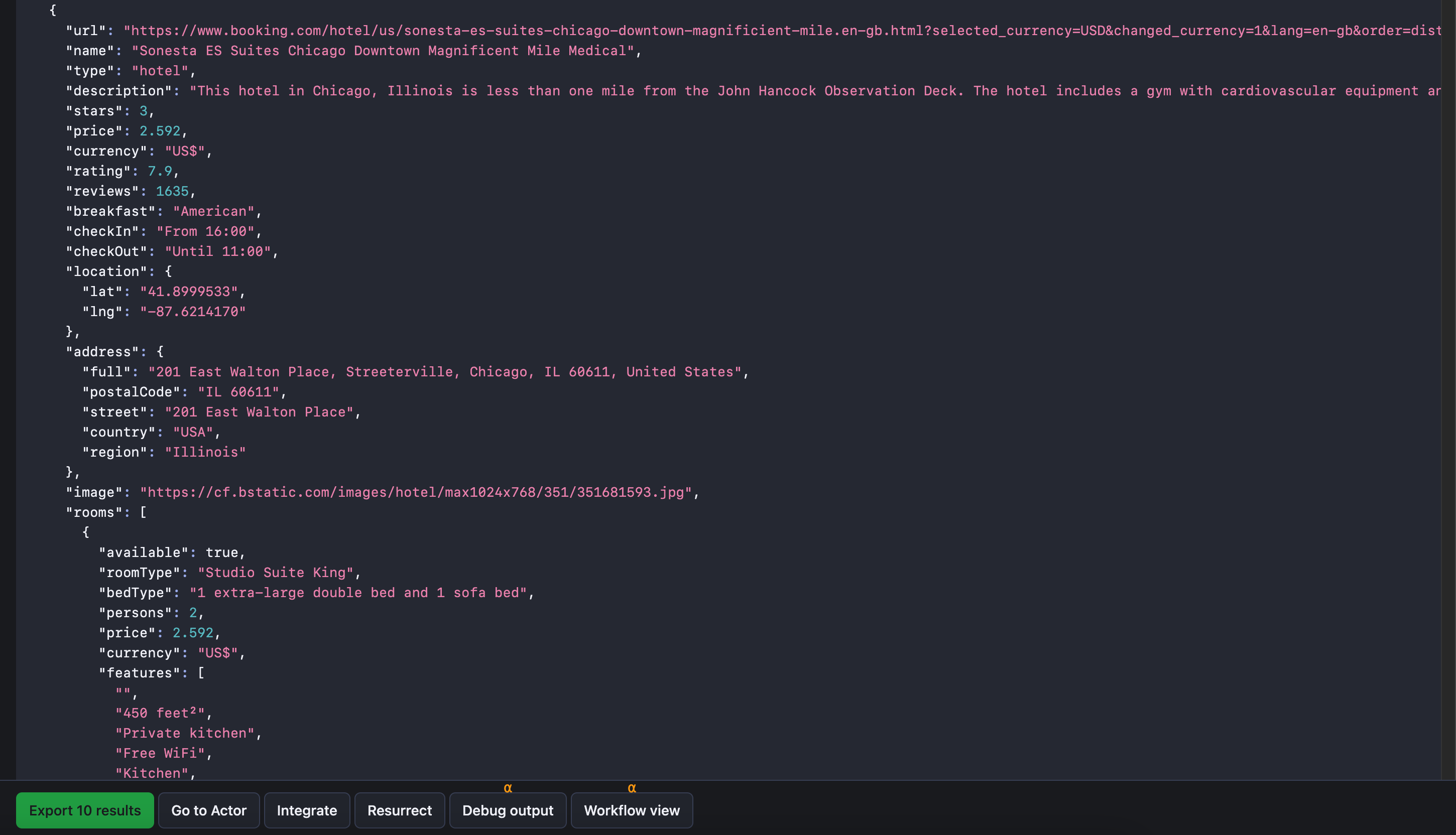
Task: Click the "address" object key
Action: pyautogui.click(x=102, y=352)
